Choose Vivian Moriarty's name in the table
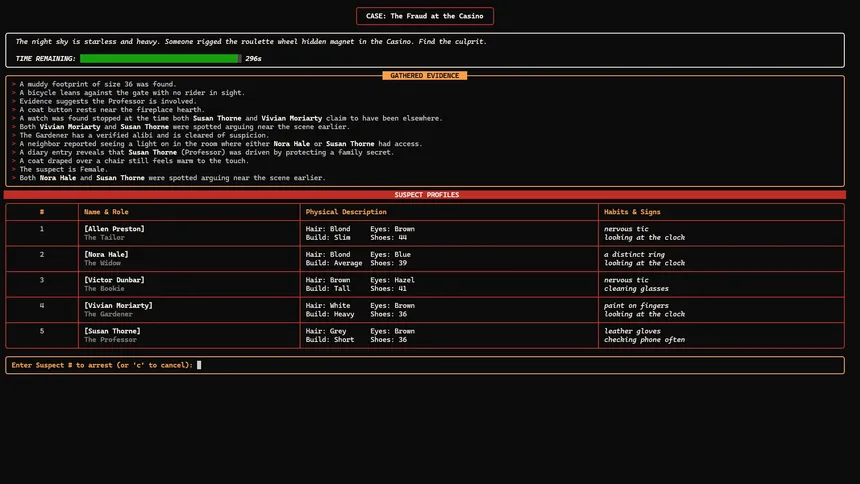 click(x=118, y=305)
